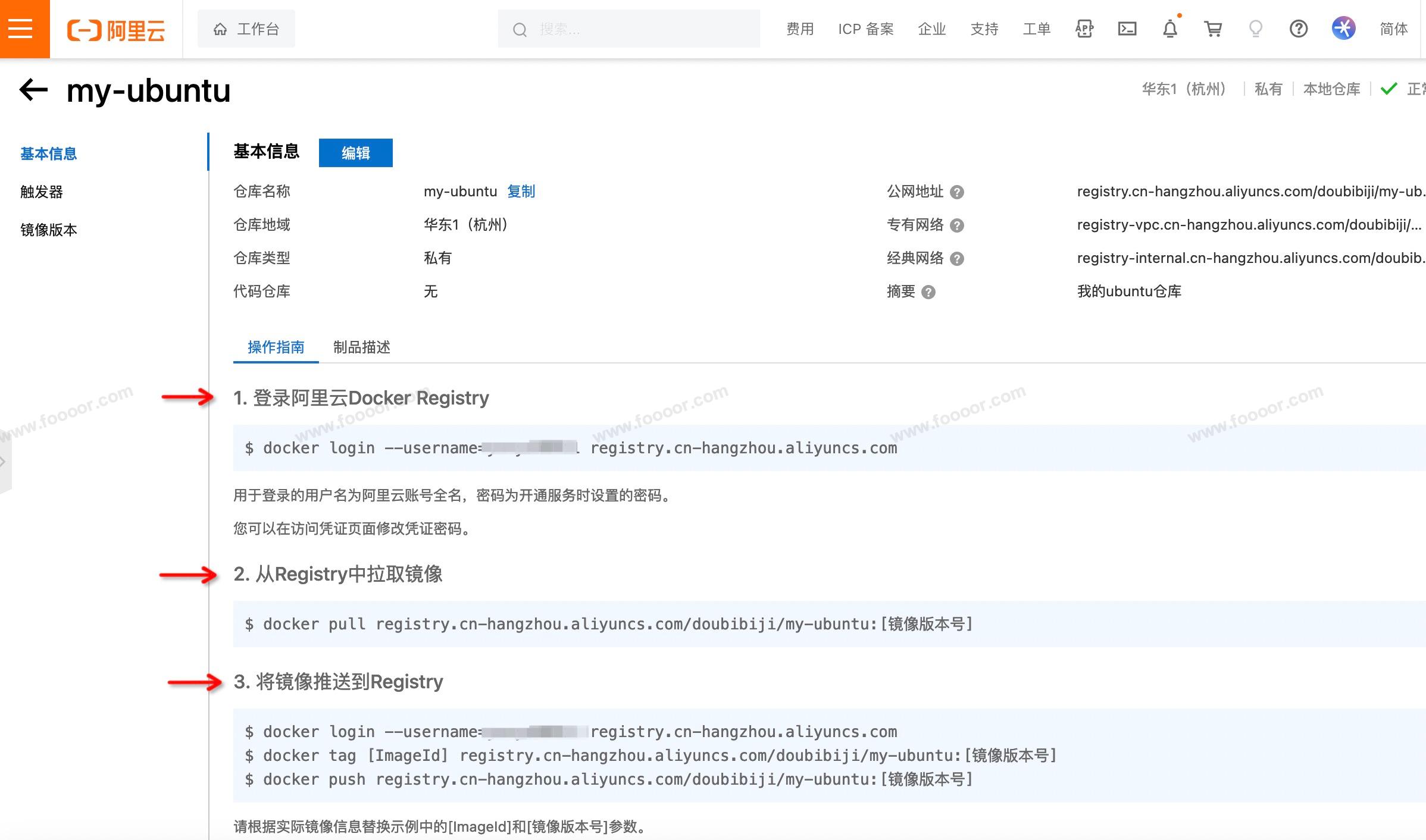
Task: Click 复制 link next to repository name
Action: [521, 192]
